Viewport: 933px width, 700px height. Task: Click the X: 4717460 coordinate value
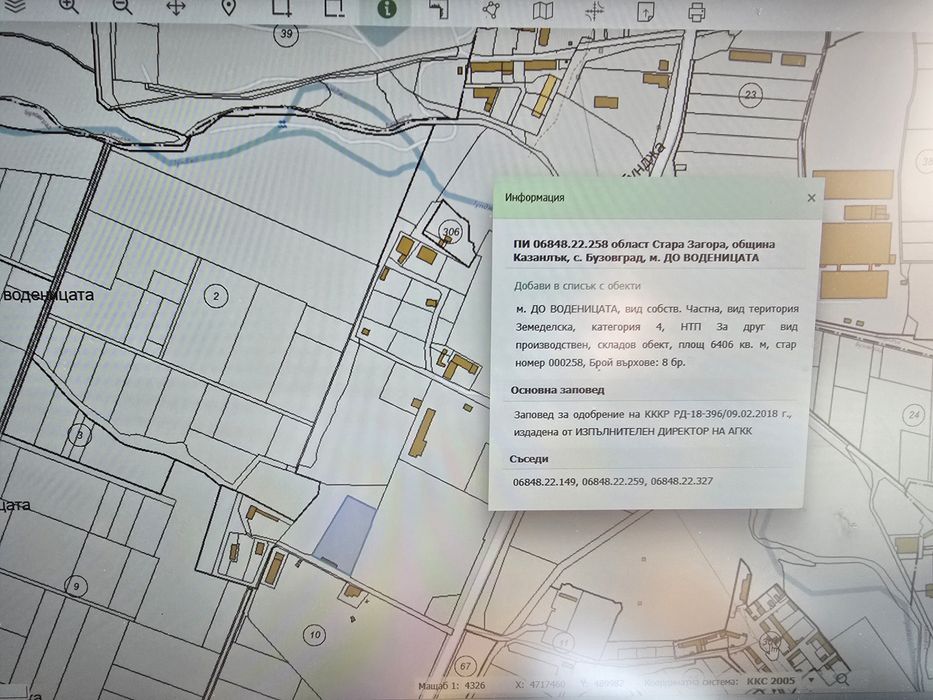(x=540, y=685)
